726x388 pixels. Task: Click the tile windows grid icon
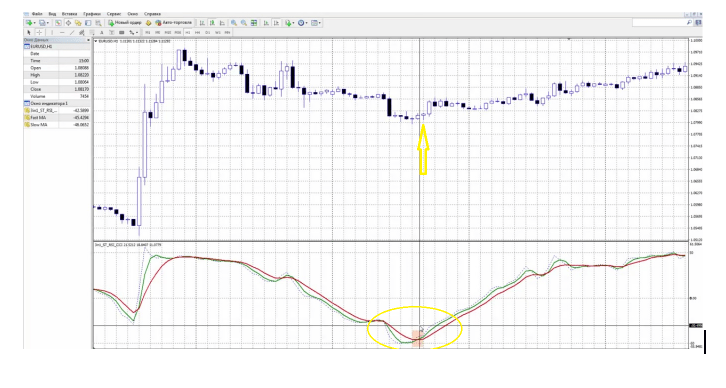tap(254, 23)
